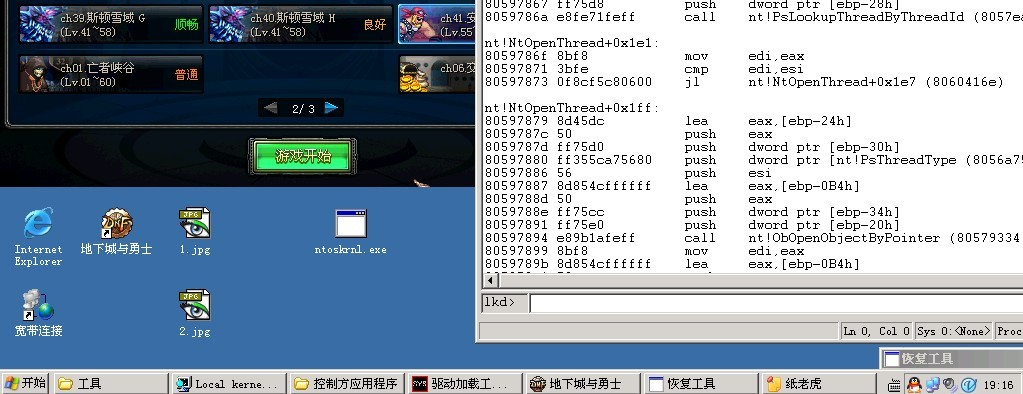Screen dimensions: 1023x394
Task: Click the 2/3 page indicator
Action: coord(303,108)
